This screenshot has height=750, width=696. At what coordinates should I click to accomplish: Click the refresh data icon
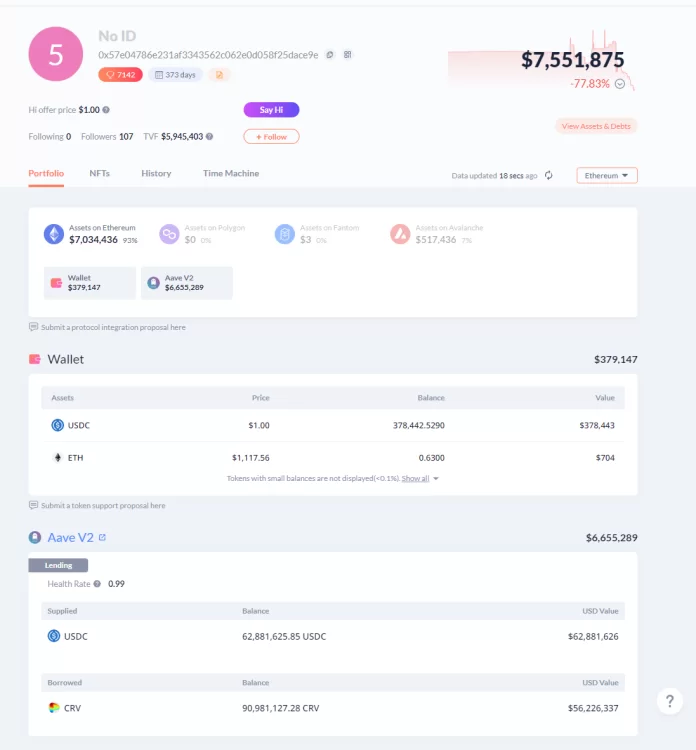point(549,175)
